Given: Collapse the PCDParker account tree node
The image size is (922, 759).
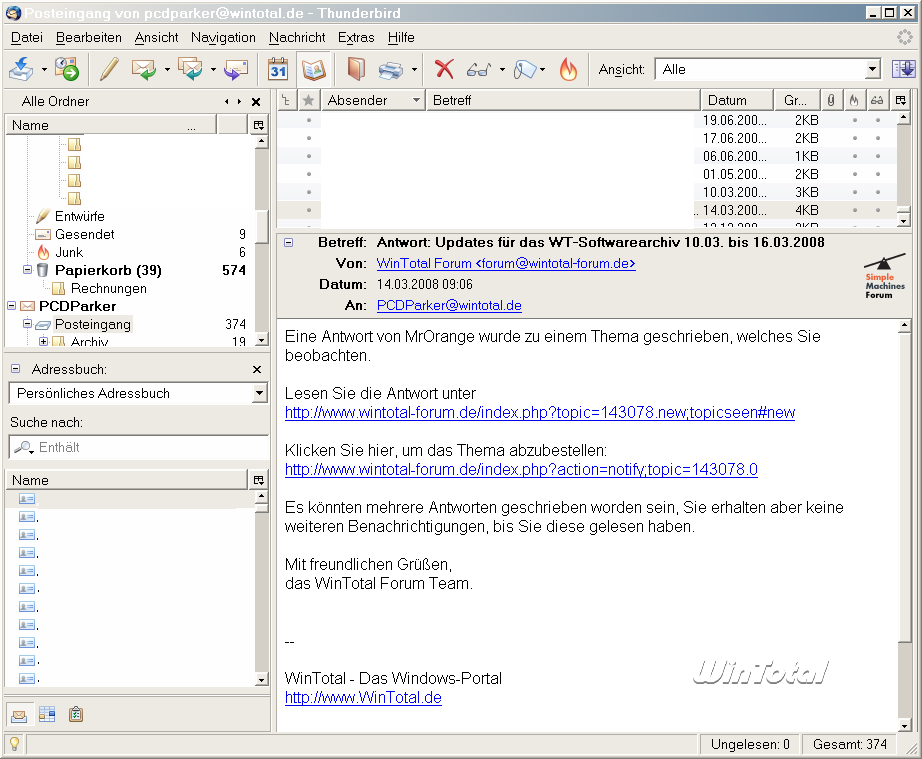Looking at the screenshot, I should point(12,306).
